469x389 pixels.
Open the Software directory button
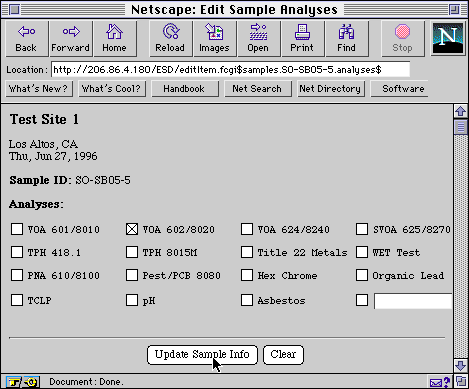pyautogui.click(x=400, y=89)
